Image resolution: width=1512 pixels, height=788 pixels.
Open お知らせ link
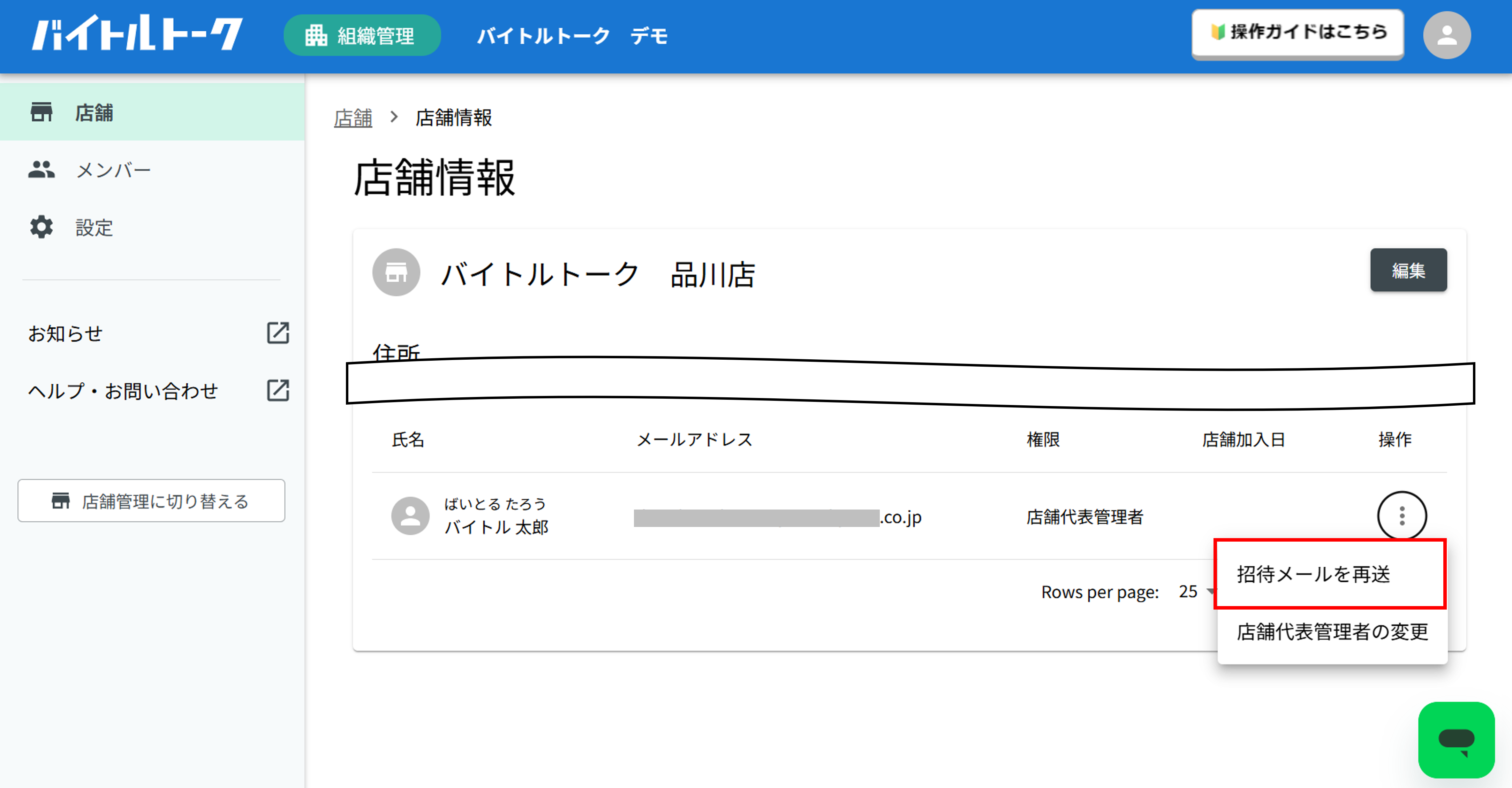65,333
